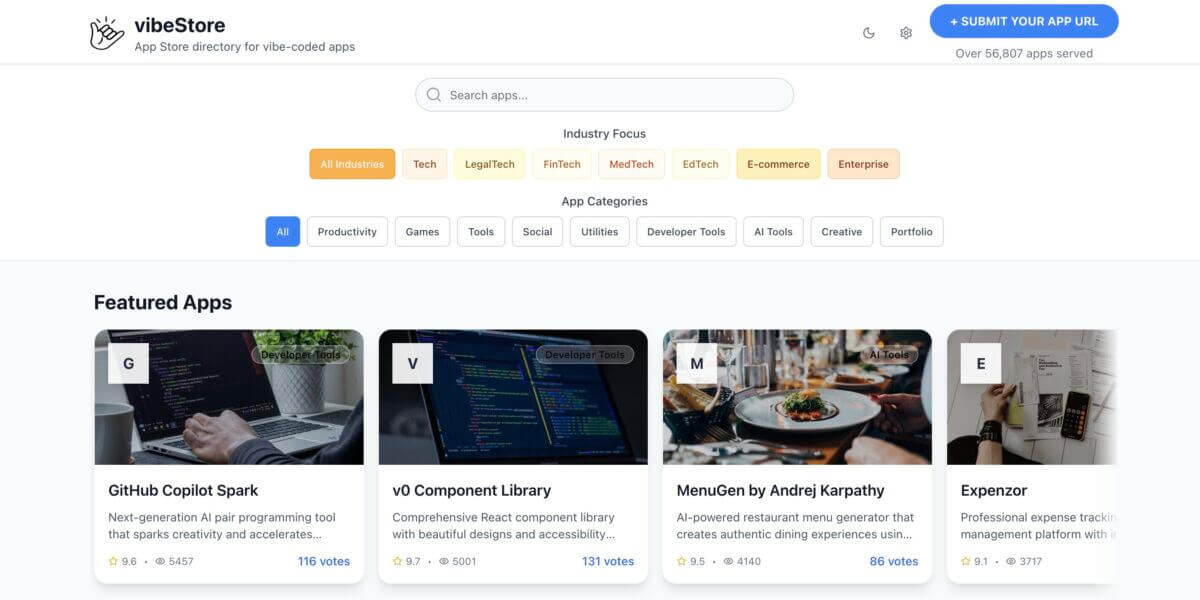Click the Industry Focus label
The width and height of the screenshot is (1200, 600).
point(604,134)
